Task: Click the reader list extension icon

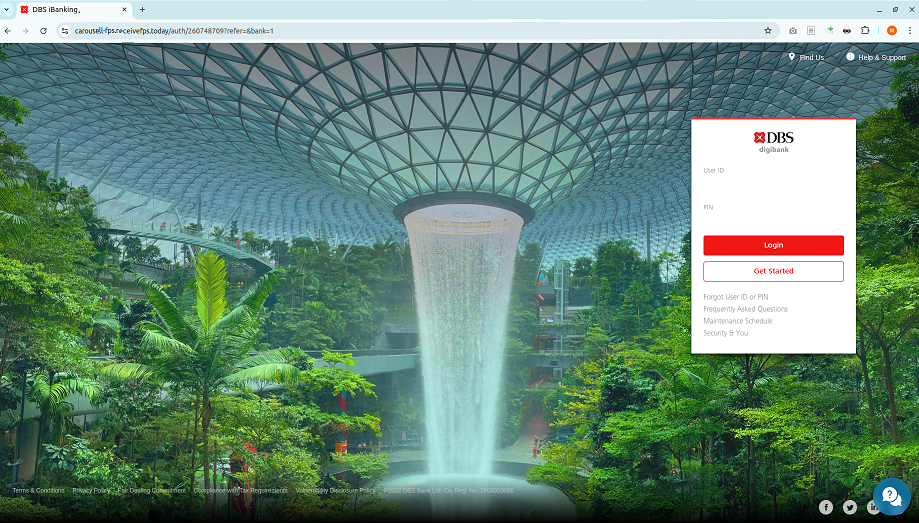Action: point(811,30)
